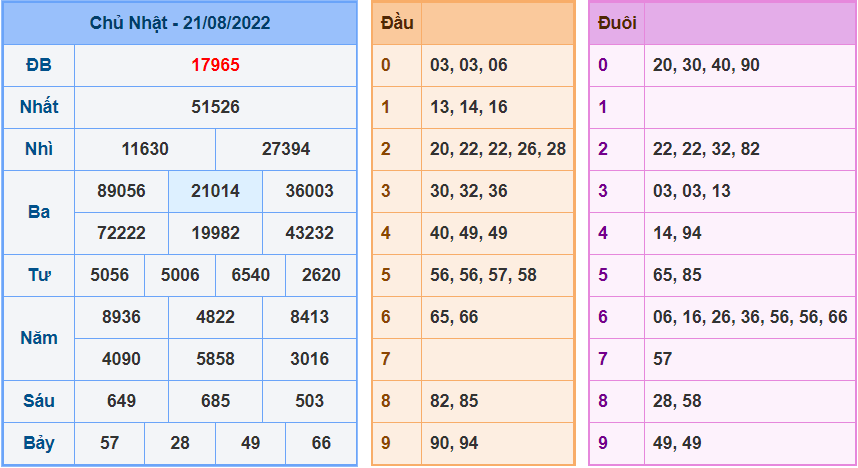
Task: Click the Đuôi column header
Action: 617,23
